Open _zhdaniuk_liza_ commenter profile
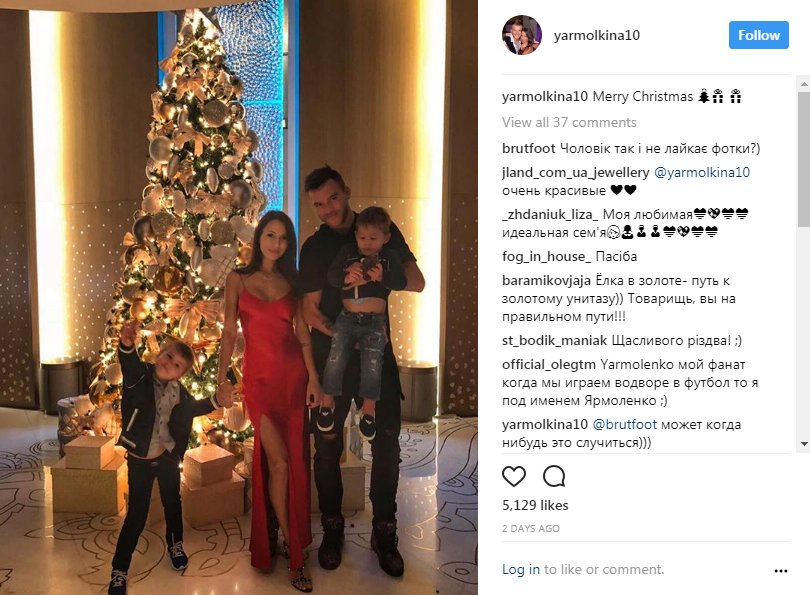This screenshot has height=595, width=810. (x=550, y=214)
